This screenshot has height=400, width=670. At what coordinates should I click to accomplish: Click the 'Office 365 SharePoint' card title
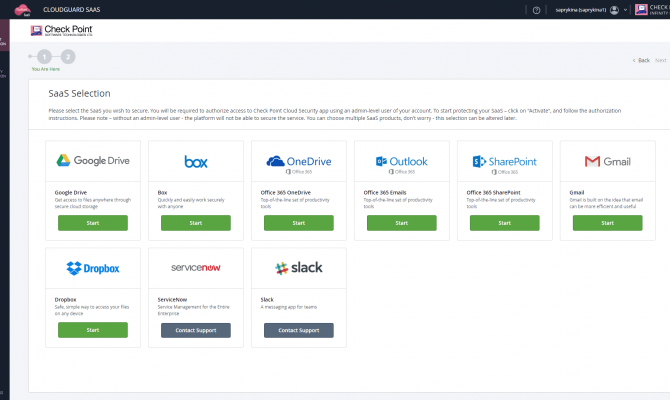pos(494,193)
